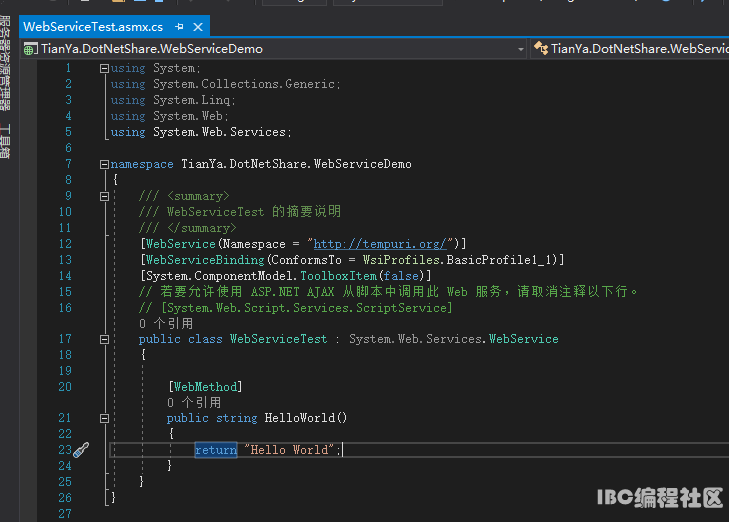Click line number 6 in gutter
This screenshot has width=729, height=522.
68,148
